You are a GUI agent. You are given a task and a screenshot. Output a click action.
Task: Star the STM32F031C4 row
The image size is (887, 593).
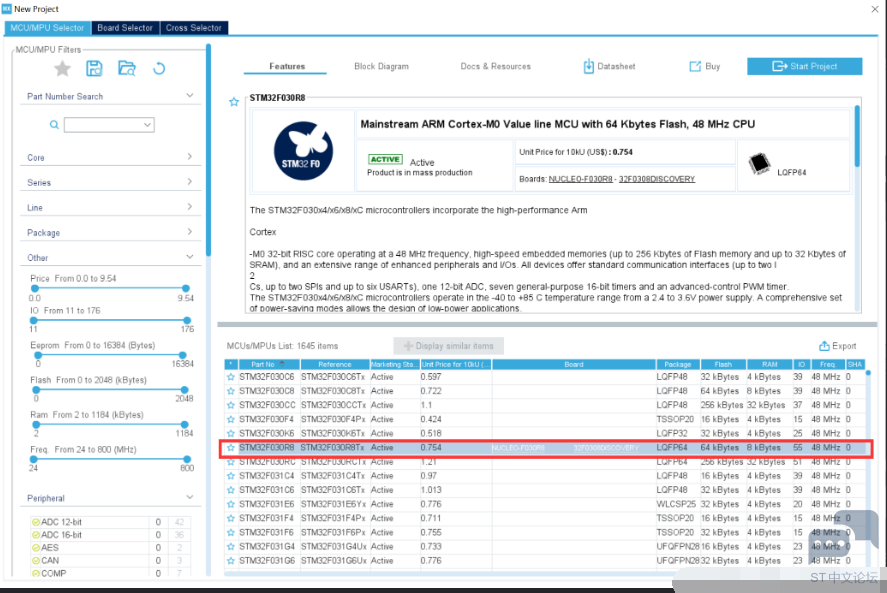[x=231, y=476]
